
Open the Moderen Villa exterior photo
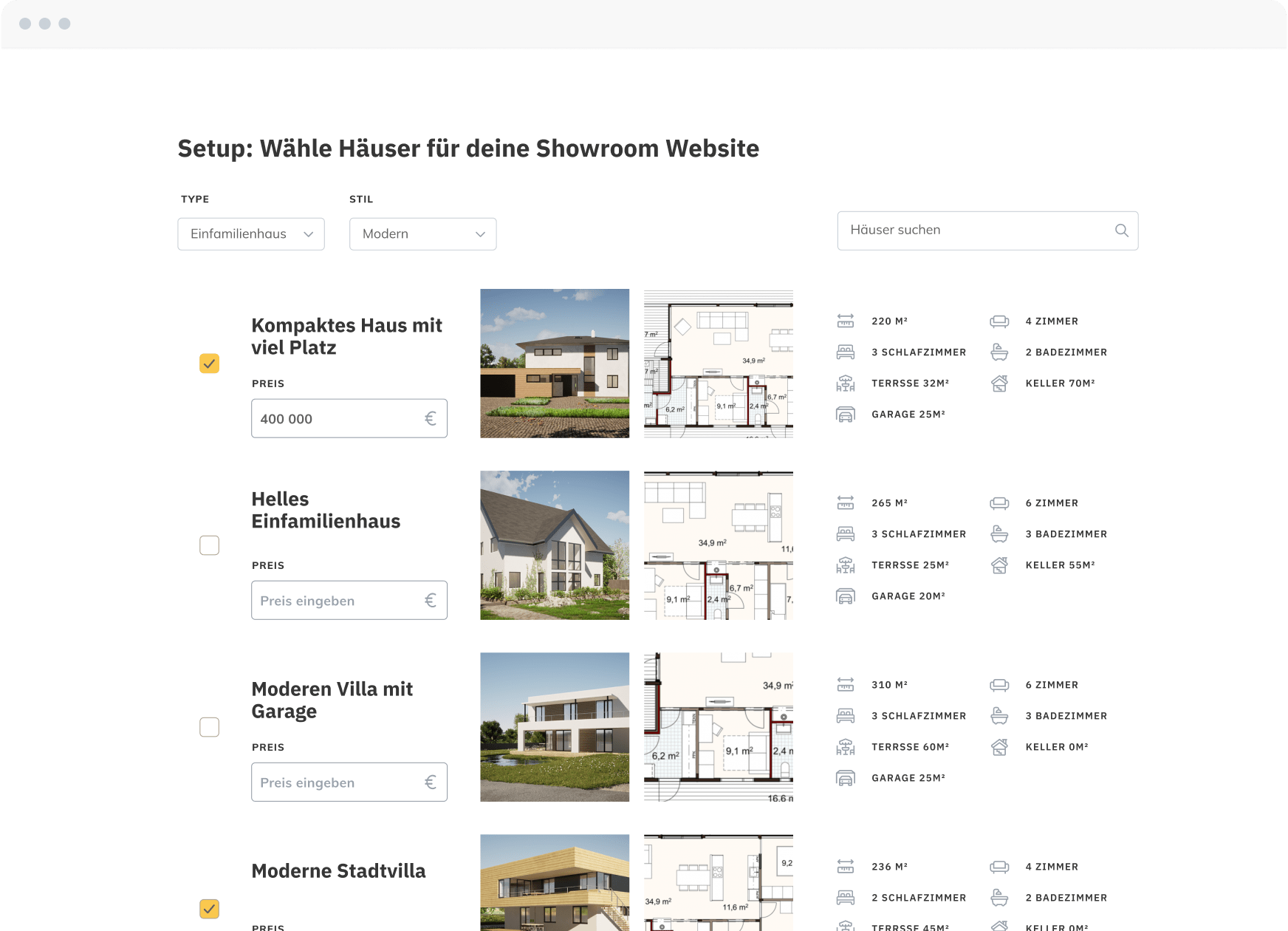tap(555, 727)
